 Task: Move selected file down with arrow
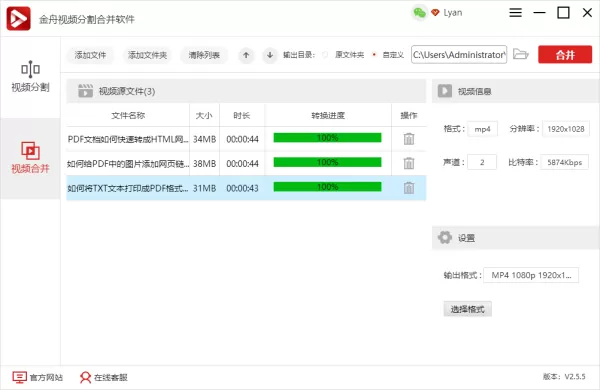click(x=270, y=55)
